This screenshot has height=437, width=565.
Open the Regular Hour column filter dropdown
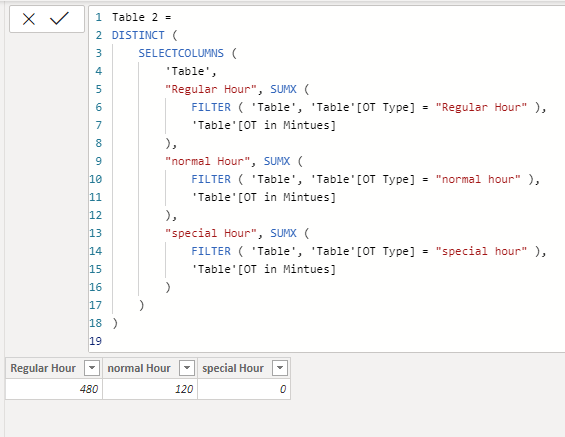[x=92, y=368]
